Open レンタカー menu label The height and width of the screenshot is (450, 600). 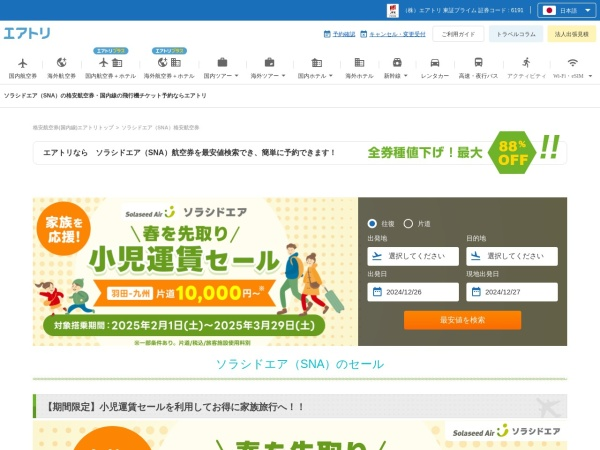point(435,76)
